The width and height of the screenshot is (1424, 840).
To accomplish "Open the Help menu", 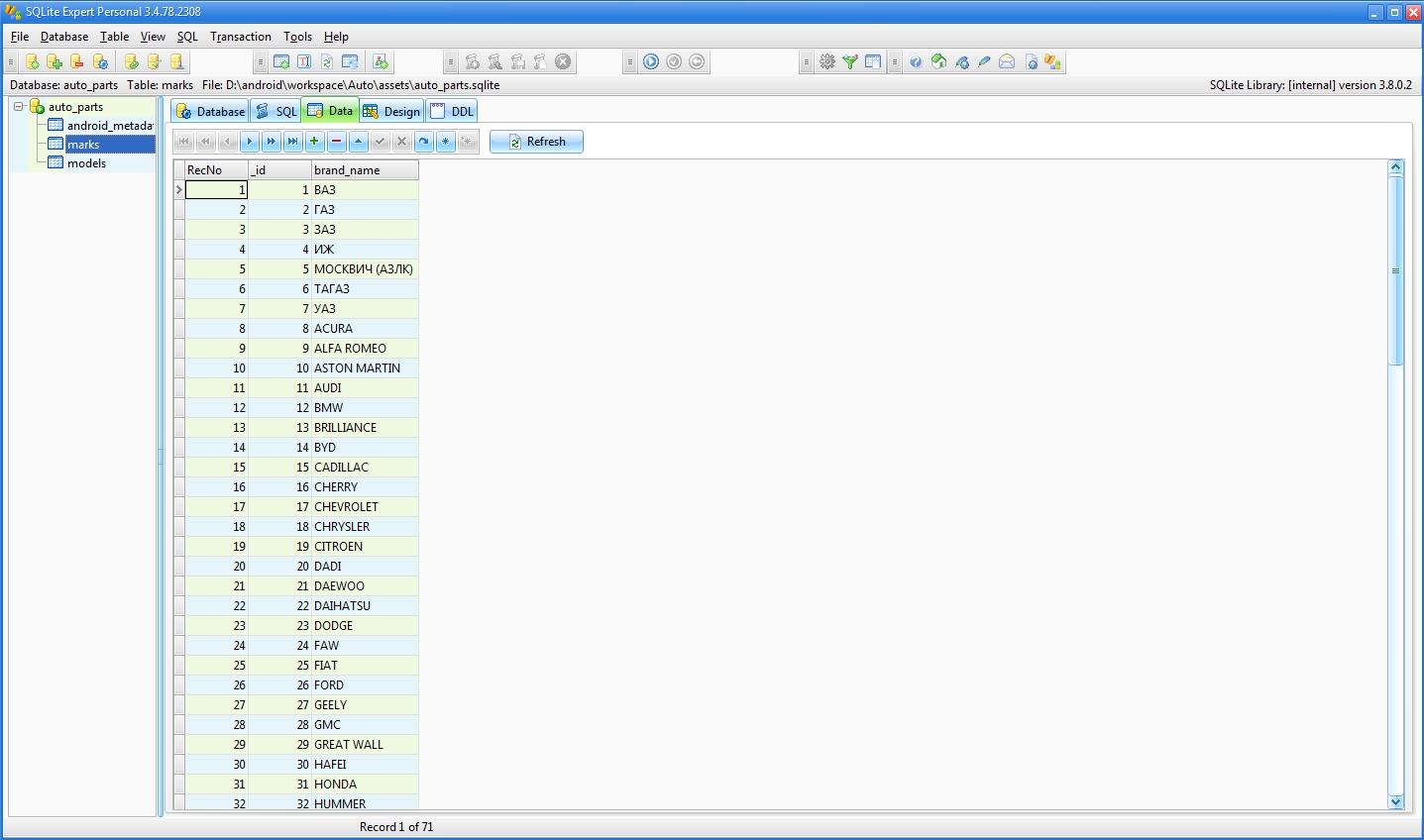I will coord(336,37).
